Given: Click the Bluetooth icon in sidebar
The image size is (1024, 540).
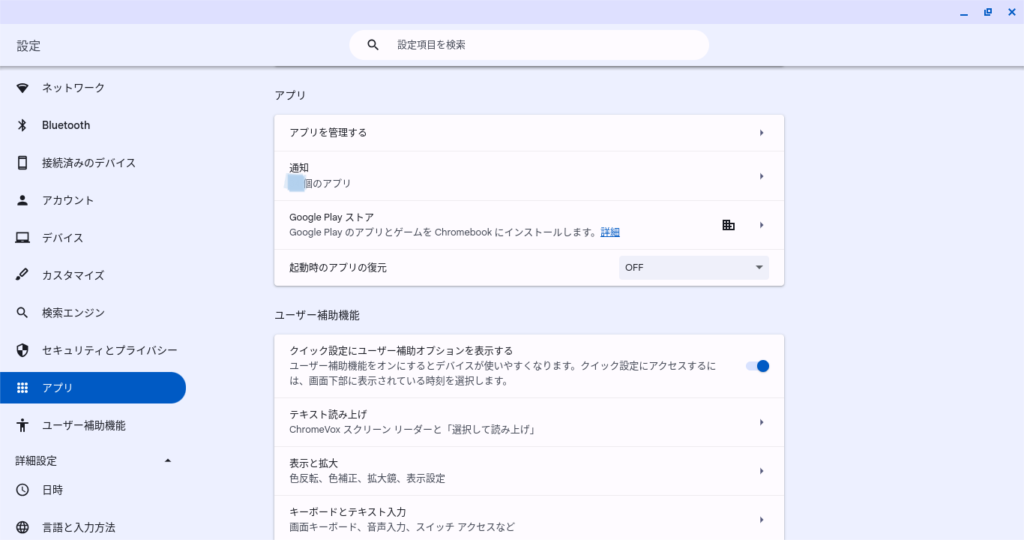Looking at the screenshot, I should pyautogui.click(x=23, y=125).
